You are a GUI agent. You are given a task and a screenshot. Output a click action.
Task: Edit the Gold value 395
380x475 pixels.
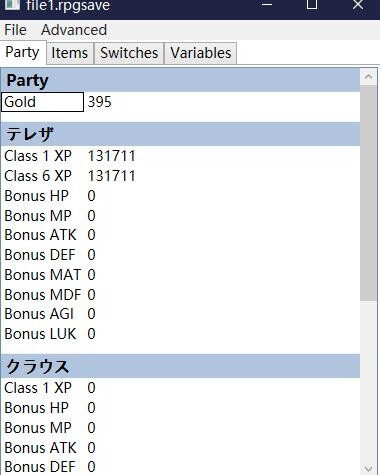point(100,102)
